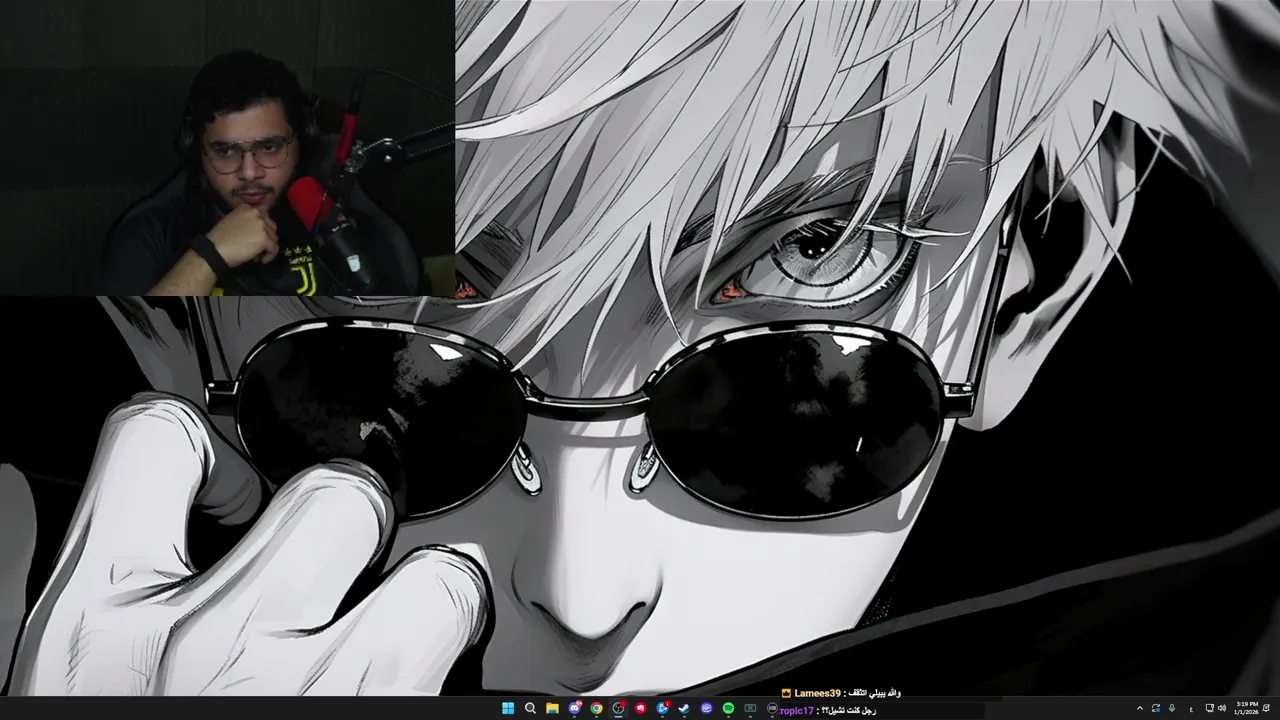Open the notification center icon
Screen dimensions: 1280x720
[x=1267, y=708]
